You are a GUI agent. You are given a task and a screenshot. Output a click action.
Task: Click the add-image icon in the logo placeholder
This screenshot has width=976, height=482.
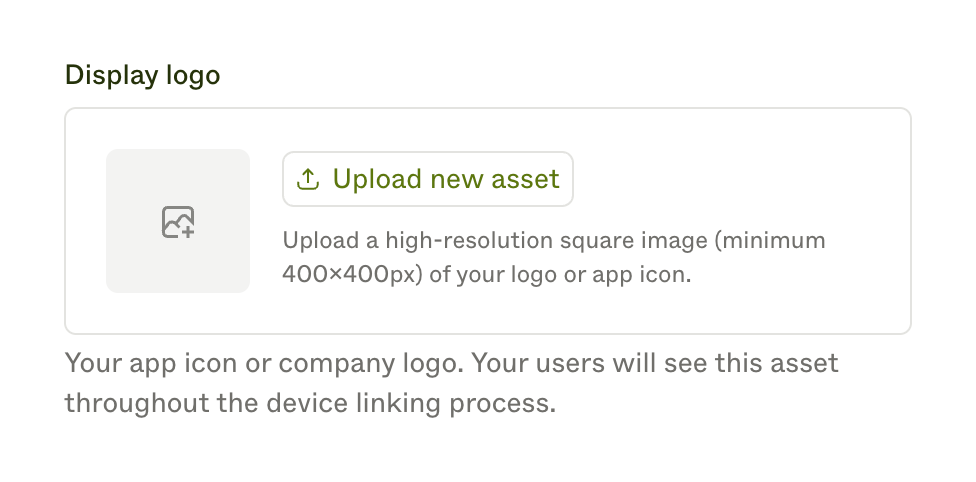coord(178,221)
